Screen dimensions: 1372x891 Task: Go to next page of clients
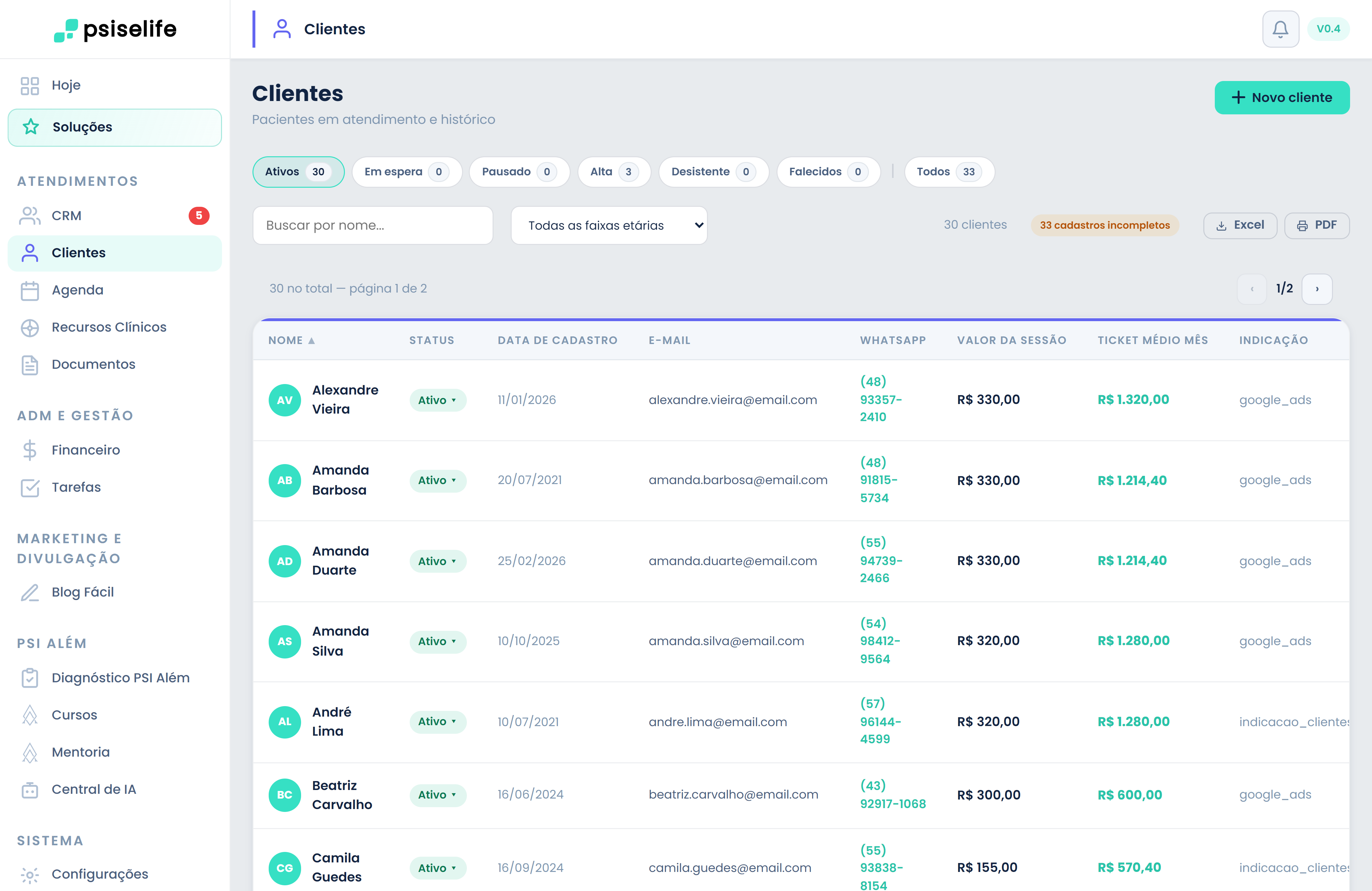[1317, 289]
